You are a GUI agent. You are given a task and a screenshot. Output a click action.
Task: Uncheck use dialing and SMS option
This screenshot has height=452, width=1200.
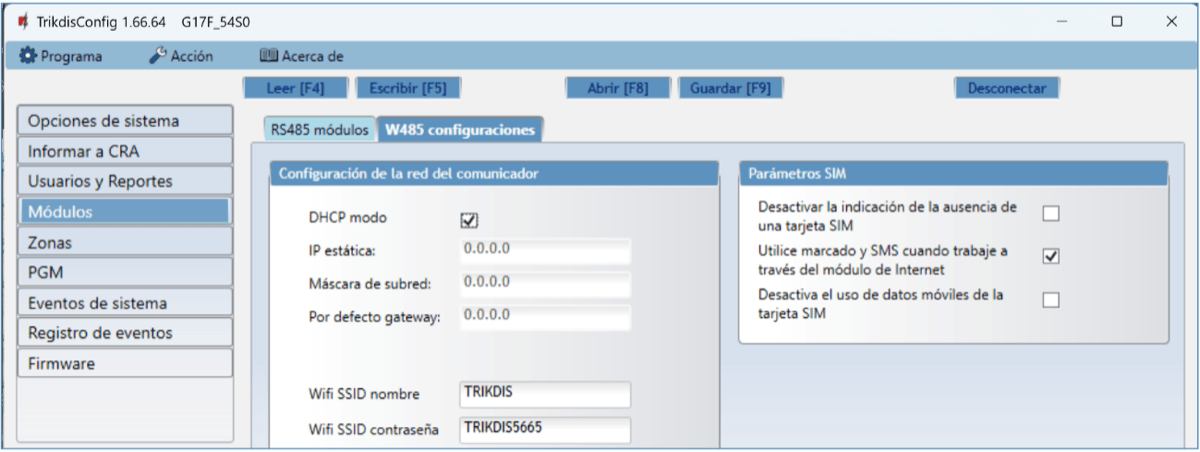coord(1051,257)
